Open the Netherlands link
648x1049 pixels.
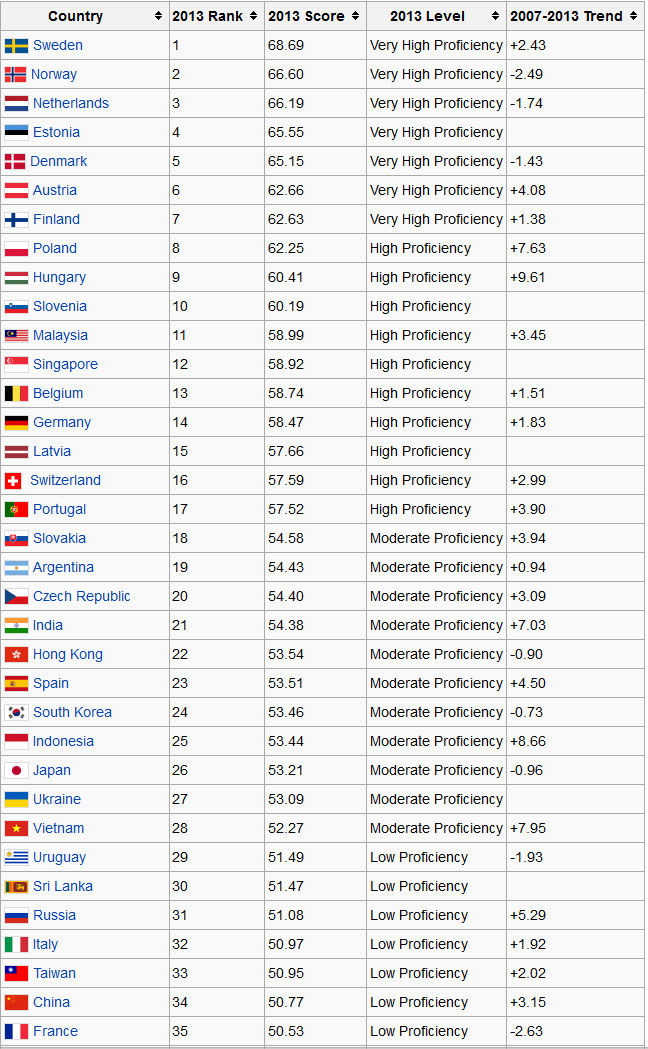point(70,103)
